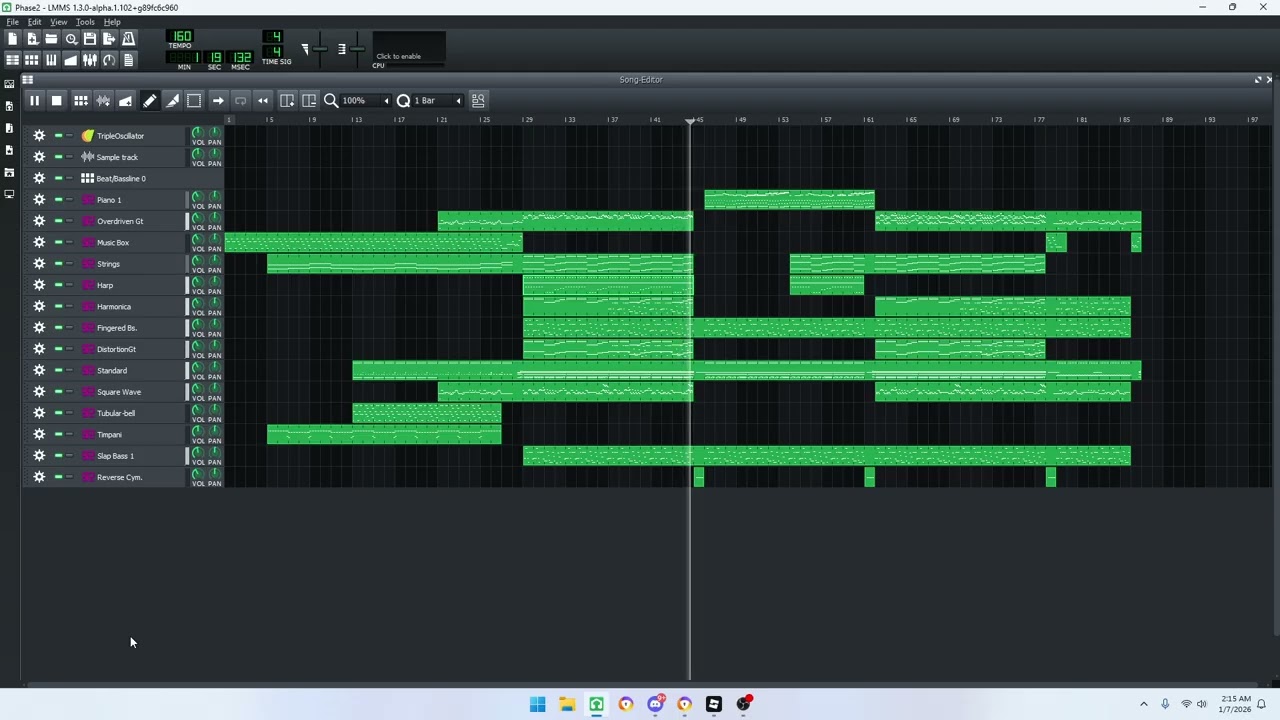Screen dimensions: 1280x720
Task: Open the gear menu for Standard track
Action: 39,370
